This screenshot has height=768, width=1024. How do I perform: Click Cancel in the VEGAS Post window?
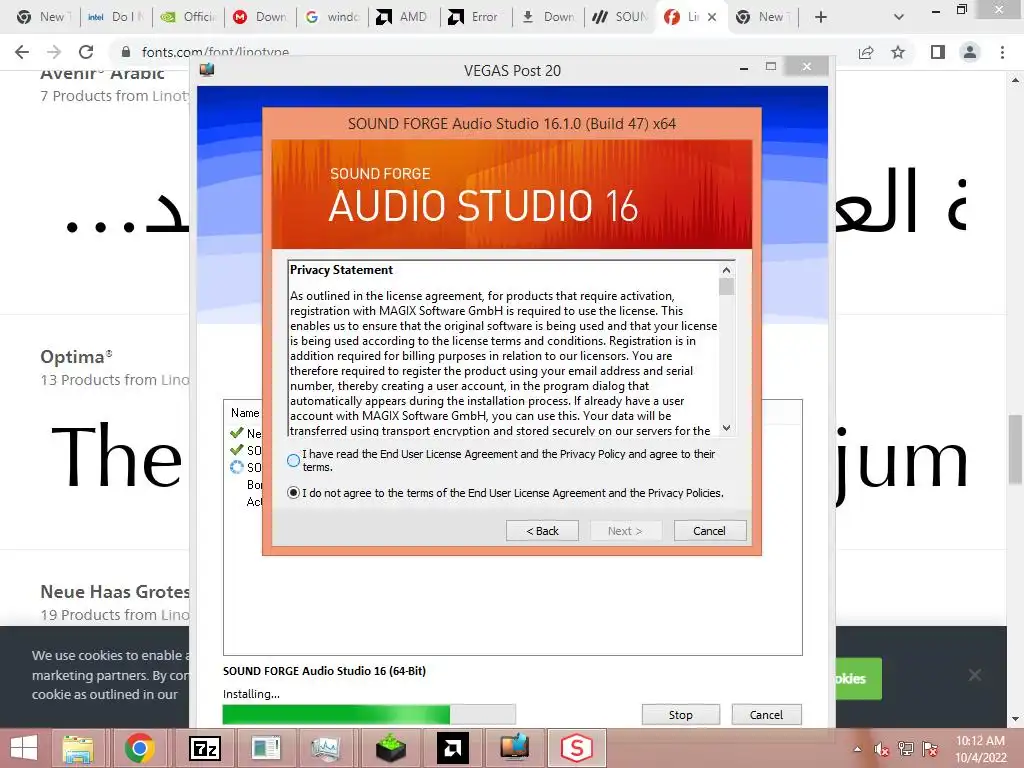pyautogui.click(x=766, y=715)
